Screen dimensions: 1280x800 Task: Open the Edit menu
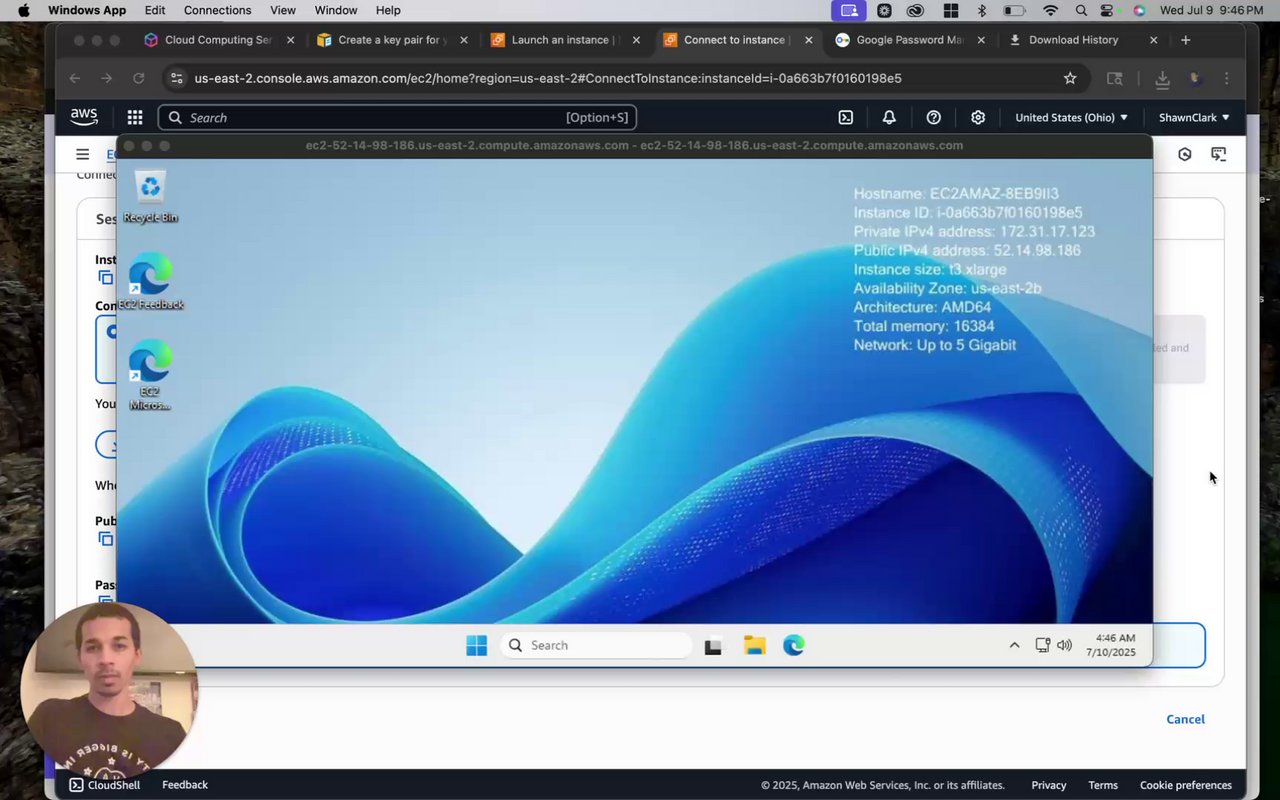tap(155, 10)
